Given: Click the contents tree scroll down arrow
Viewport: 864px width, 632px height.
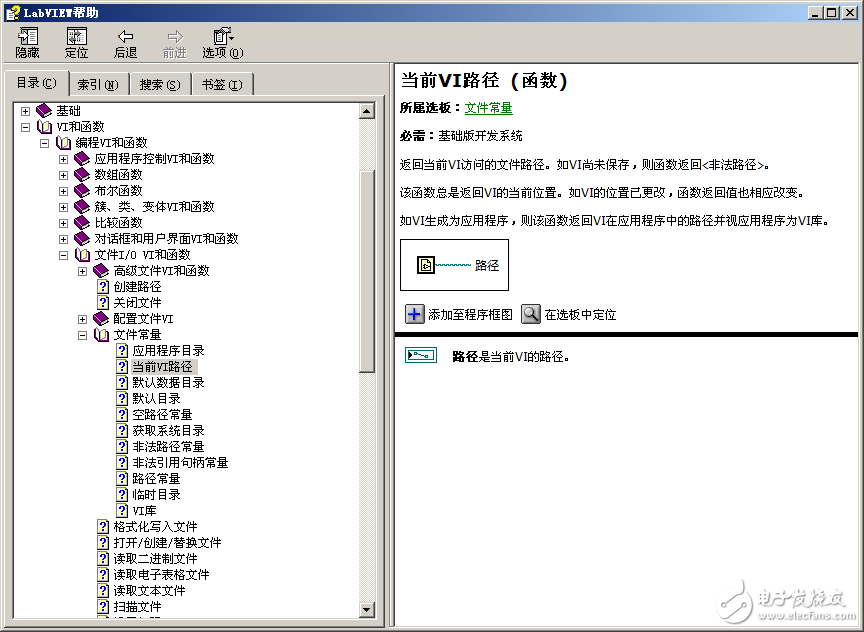Looking at the screenshot, I should 367,609.
